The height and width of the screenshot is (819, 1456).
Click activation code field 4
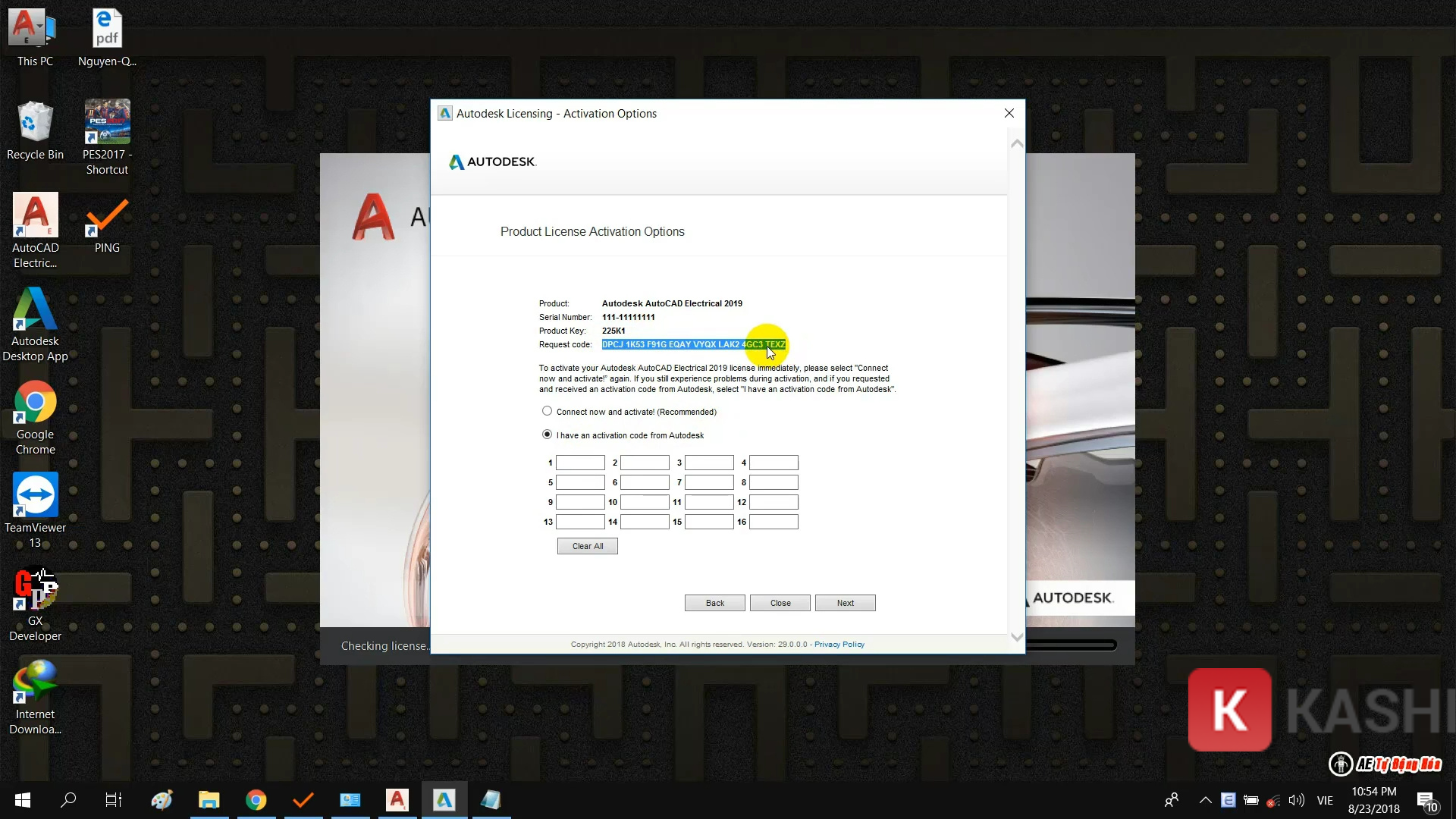pyautogui.click(x=773, y=463)
